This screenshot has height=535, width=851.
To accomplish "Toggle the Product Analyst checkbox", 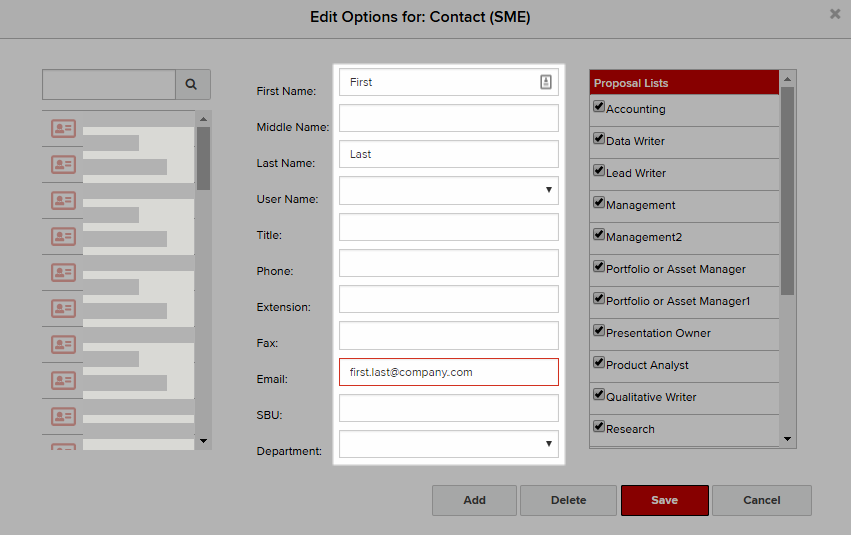I will pos(599,362).
